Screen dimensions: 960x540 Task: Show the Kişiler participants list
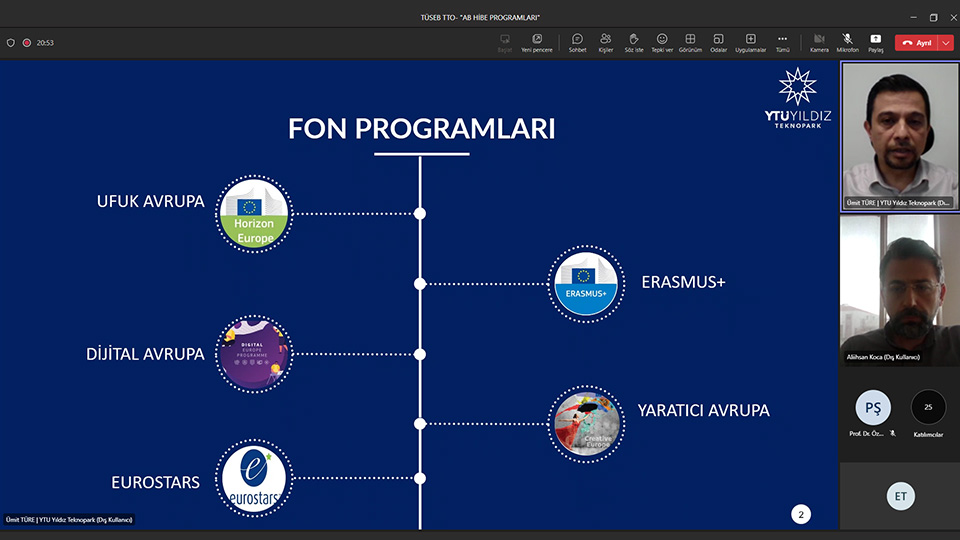coord(605,42)
